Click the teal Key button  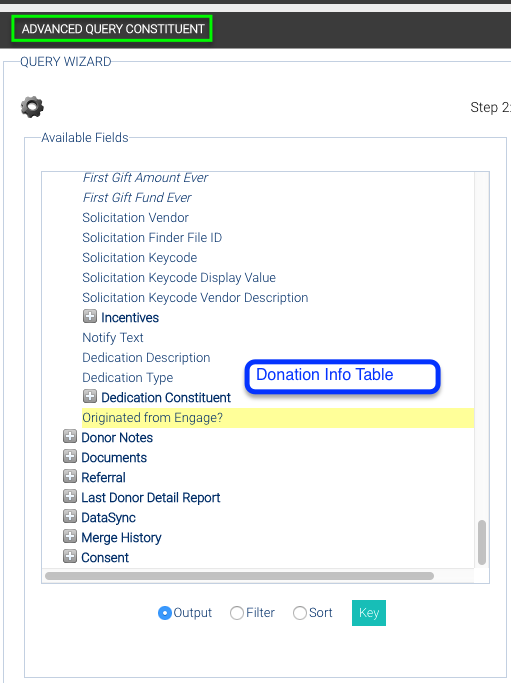pyautogui.click(x=369, y=613)
